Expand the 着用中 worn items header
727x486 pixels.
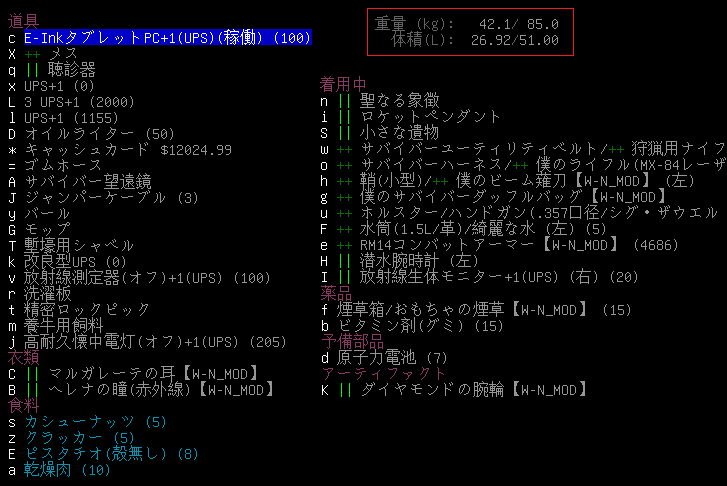coord(342,84)
